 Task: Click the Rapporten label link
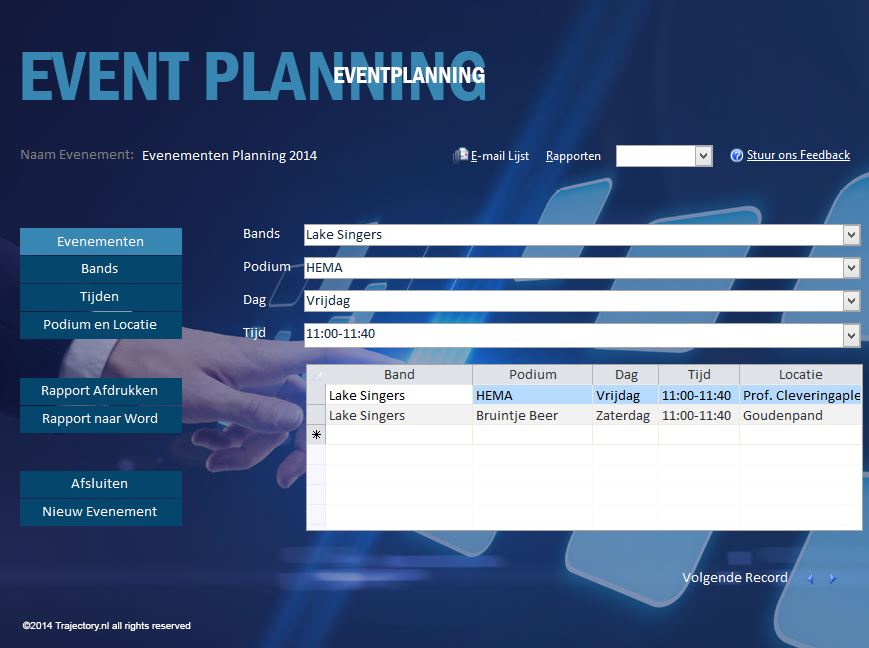pyautogui.click(x=573, y=156)
